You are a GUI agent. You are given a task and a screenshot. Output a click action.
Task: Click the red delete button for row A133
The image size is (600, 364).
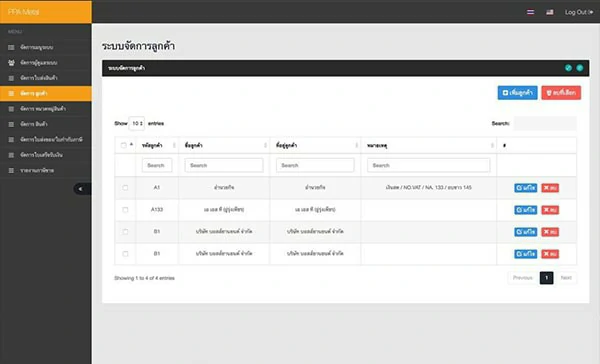(x=550, y=210)
